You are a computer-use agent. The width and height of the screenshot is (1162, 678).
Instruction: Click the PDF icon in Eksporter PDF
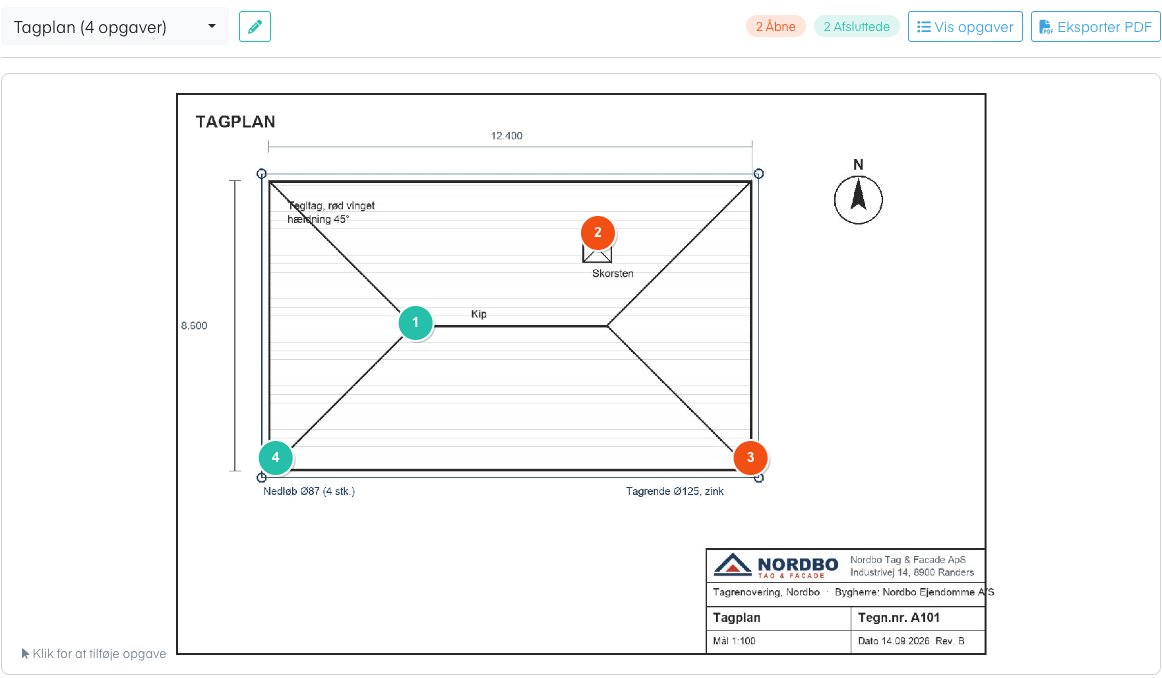(x=1046, y=27)
